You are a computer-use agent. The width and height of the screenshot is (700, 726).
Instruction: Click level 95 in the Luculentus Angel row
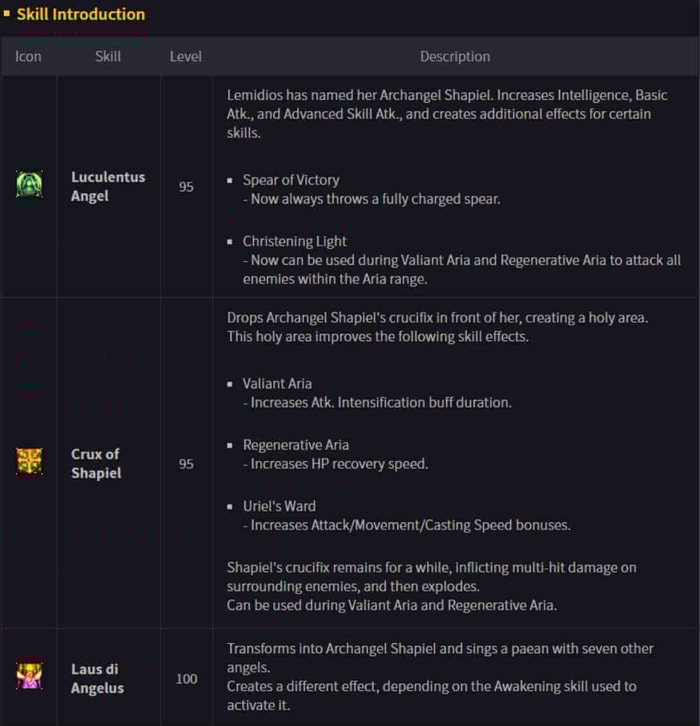(x=186, y=187)
